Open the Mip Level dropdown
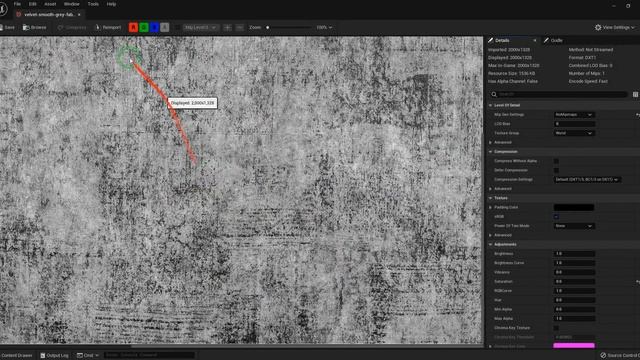 pyautogui.click(x=200, y=27)
